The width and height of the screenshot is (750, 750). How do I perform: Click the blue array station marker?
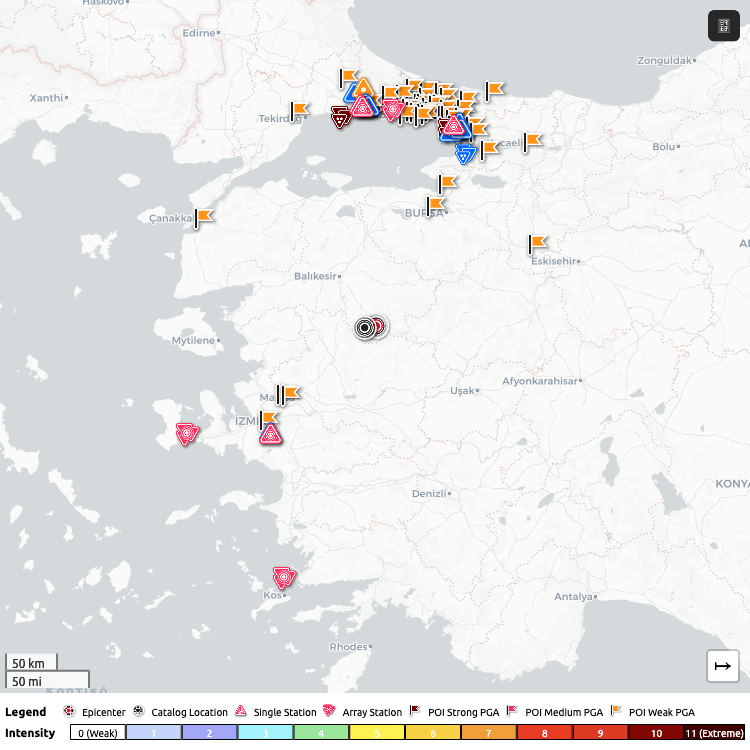pos(465,153)
